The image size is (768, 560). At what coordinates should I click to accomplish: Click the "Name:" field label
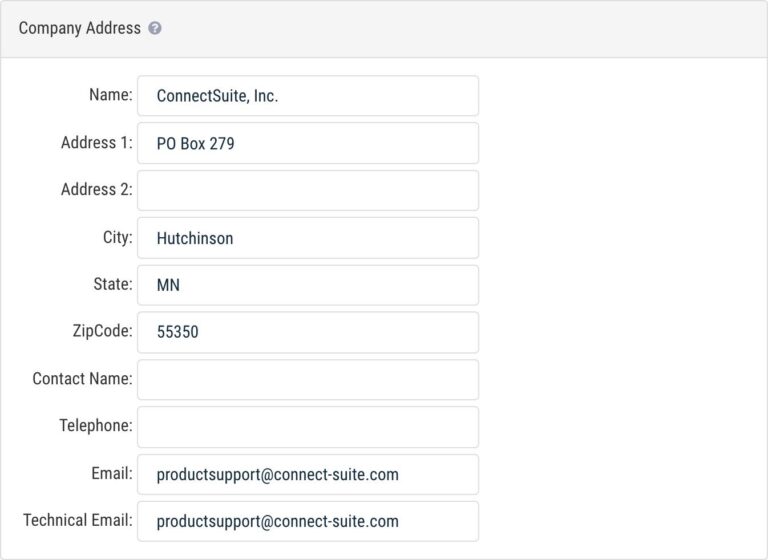point(110,96)
